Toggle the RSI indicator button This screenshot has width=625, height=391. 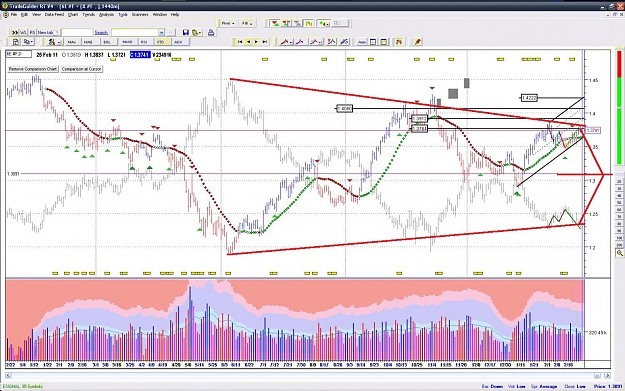pos(144,42)
